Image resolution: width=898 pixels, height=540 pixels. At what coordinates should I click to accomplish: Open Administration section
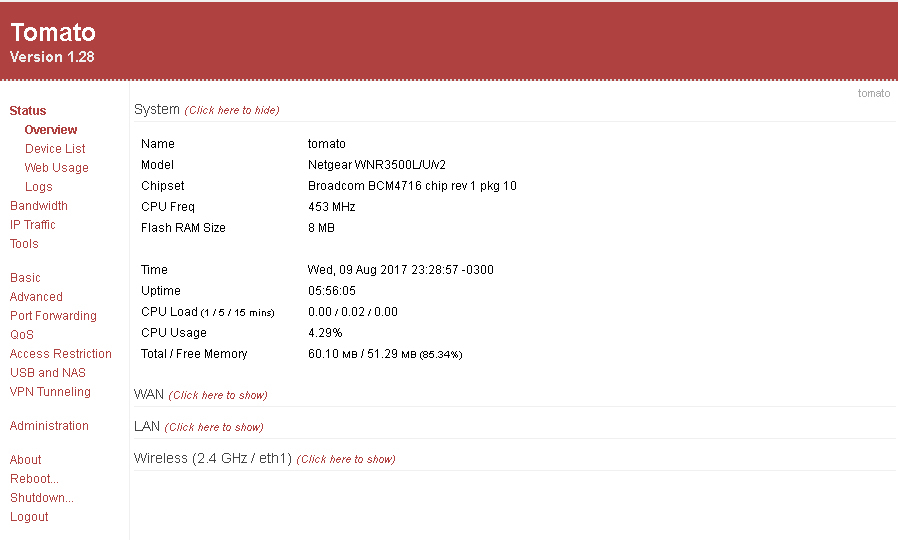(x=49, y=425)
